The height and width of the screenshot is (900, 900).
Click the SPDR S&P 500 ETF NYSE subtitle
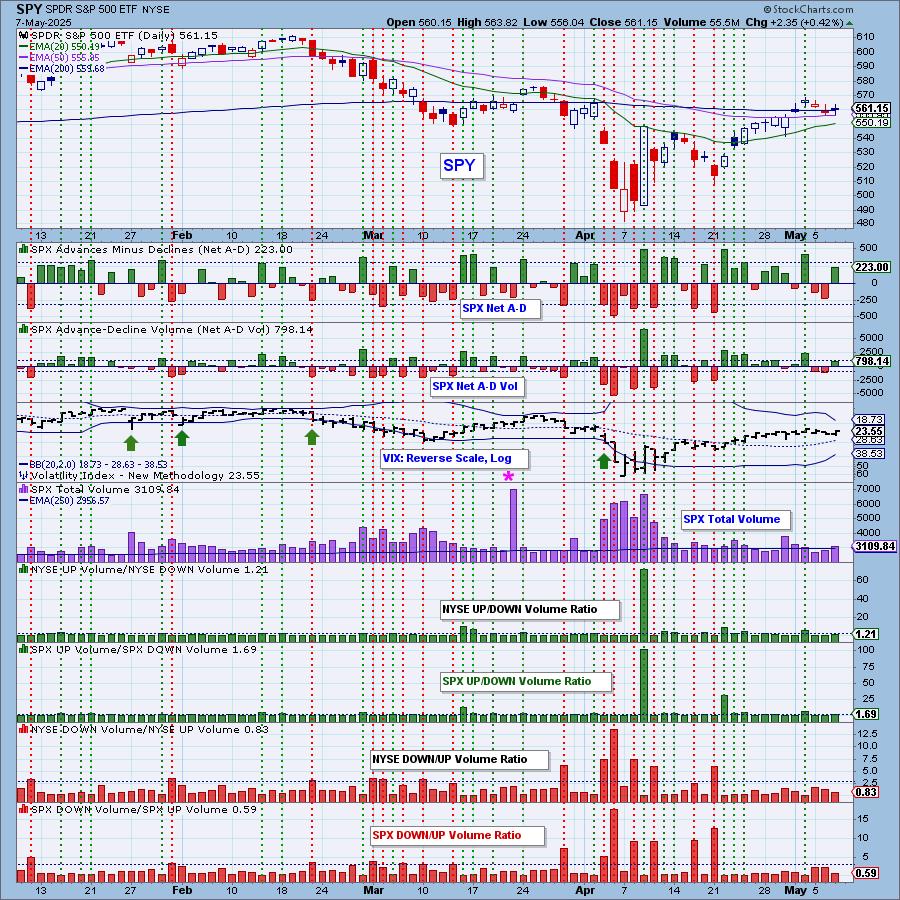tap(106, 10)
